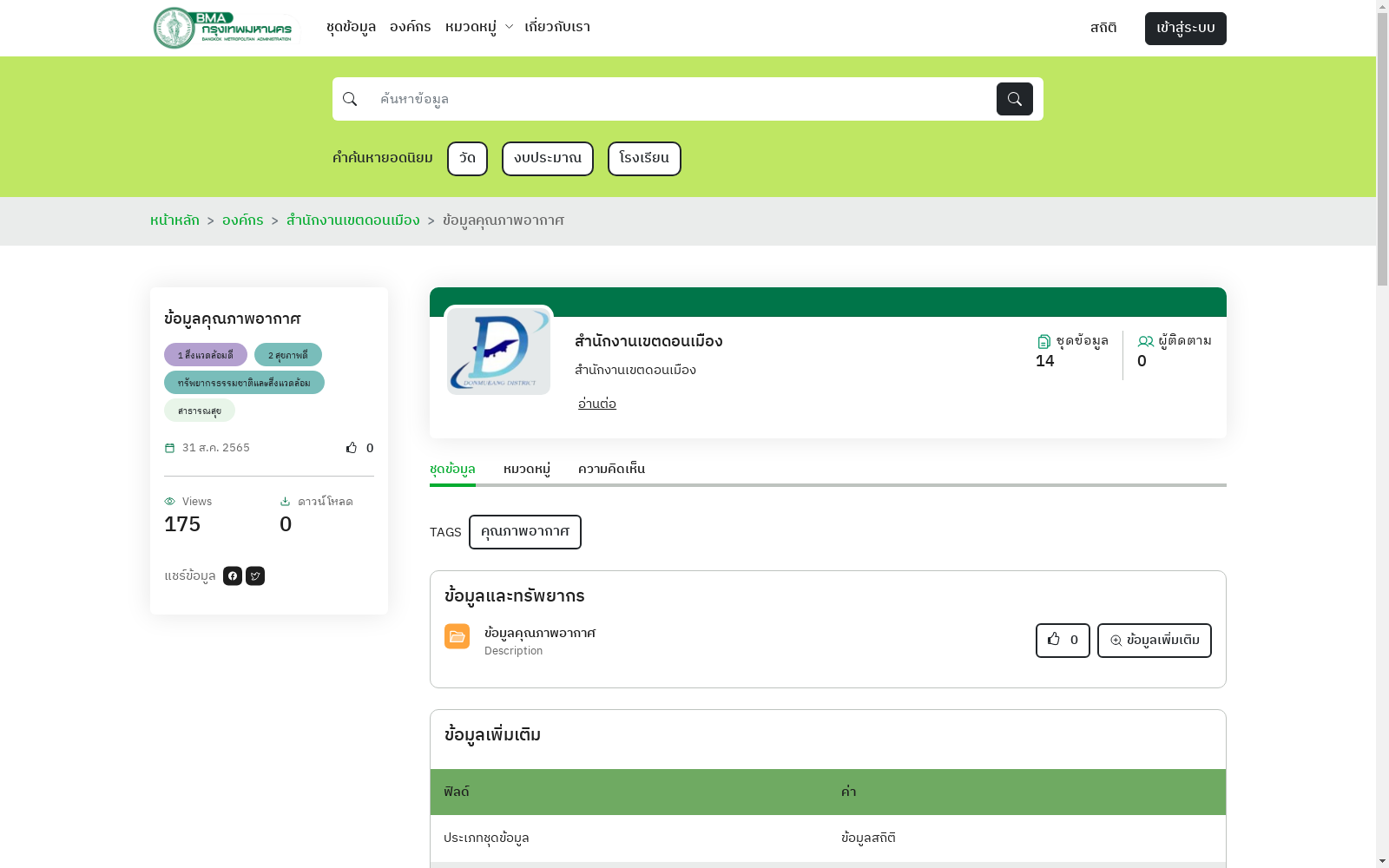Click the calendar icon beside 31 ส.ค. 2565
Screen dimensions: 1389x868
click(x=169, y=448)
